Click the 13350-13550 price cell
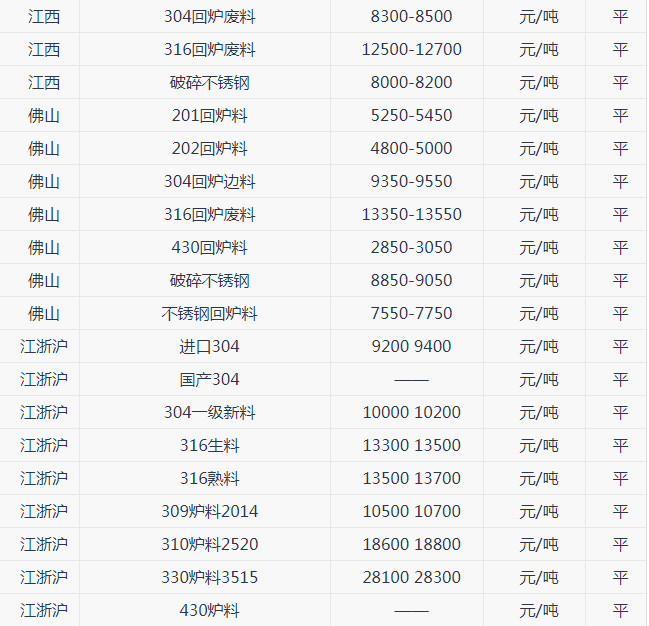Image resolution: width=649 pixels, height=626 pixels. pos(410,214)
